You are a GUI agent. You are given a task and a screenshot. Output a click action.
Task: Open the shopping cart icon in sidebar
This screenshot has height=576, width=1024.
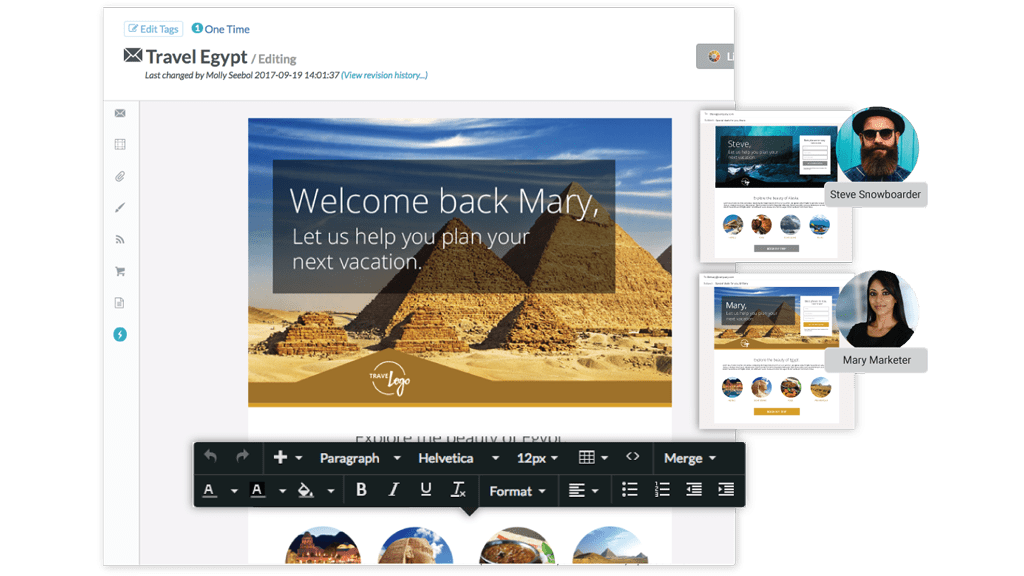pyautogui.click(x=120, y=271)
